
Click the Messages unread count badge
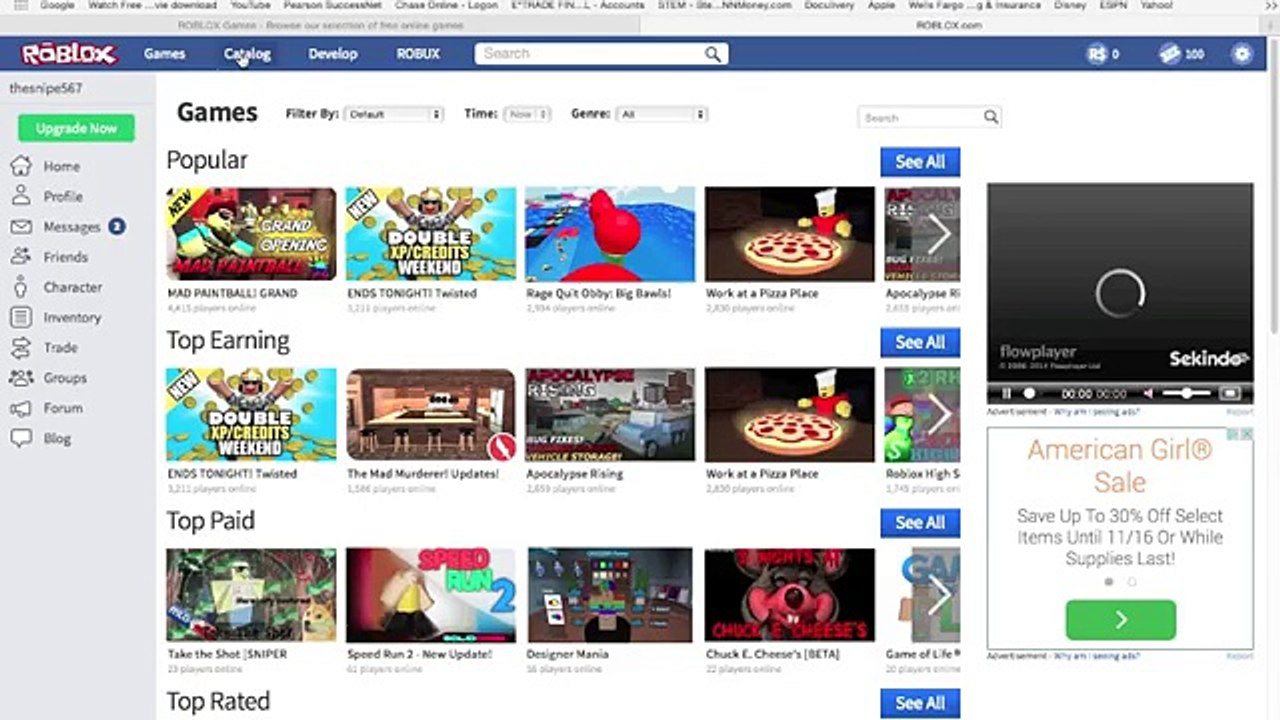coord(116,227)
